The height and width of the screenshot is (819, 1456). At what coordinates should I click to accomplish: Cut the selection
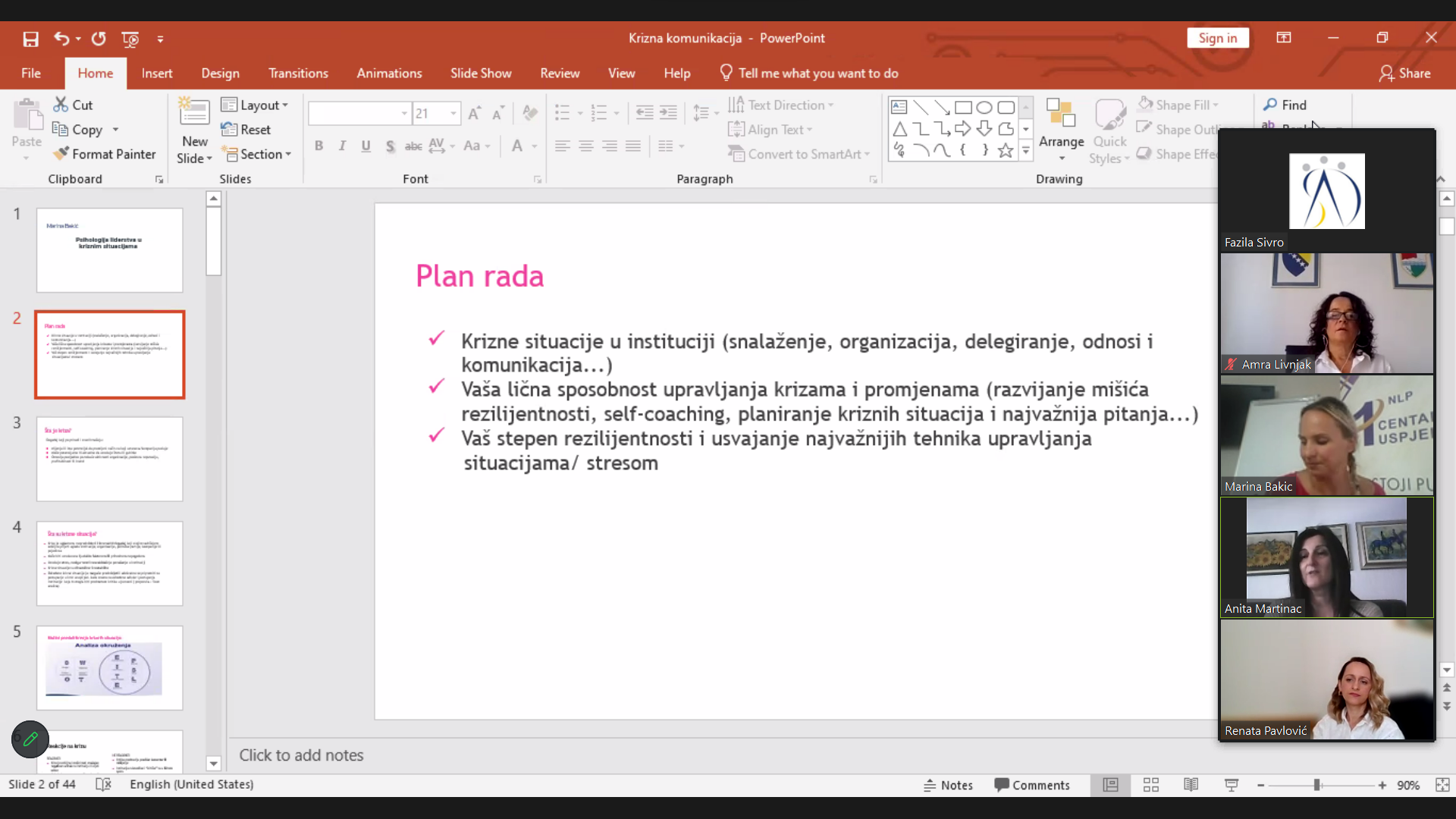pyautogui.click(x=73, y=105)
